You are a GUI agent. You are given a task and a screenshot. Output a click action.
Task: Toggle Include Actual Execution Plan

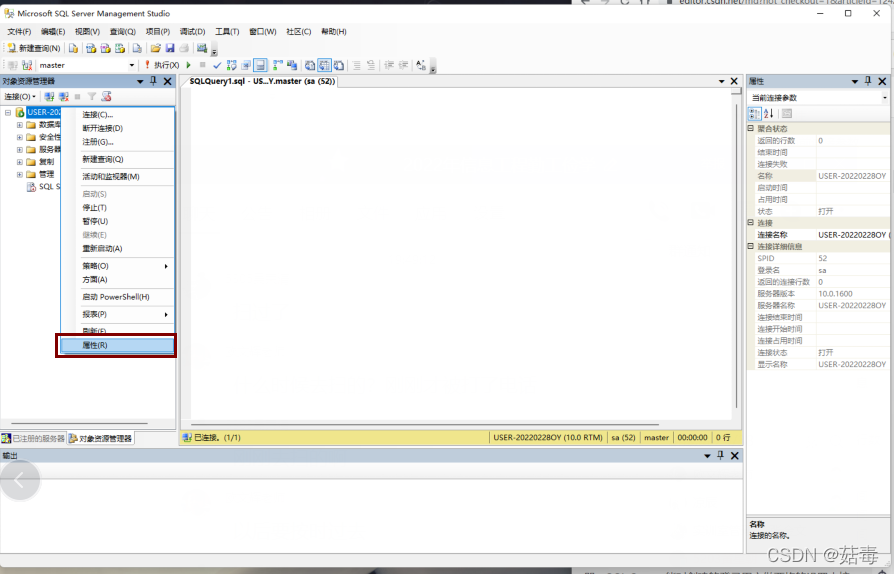pos(278,65)
